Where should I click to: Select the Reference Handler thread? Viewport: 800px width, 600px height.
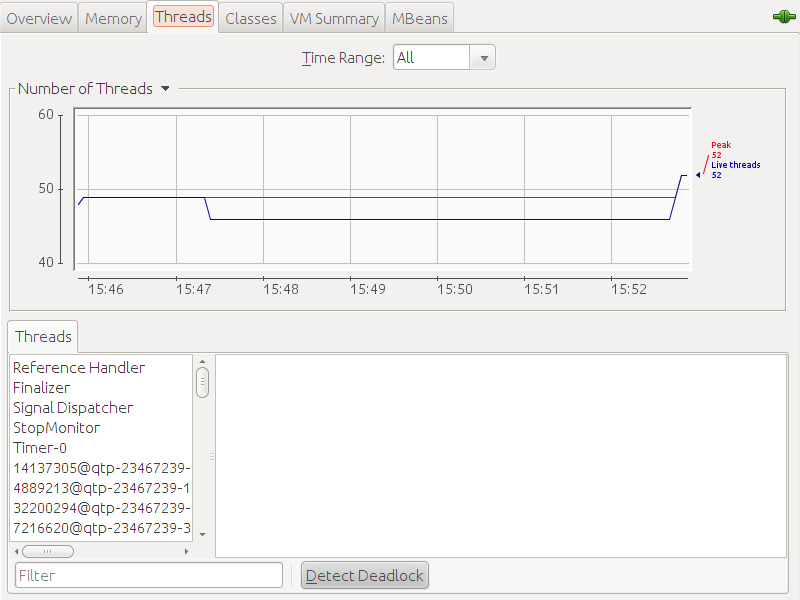pyautogui.click(x=79, y=368)
